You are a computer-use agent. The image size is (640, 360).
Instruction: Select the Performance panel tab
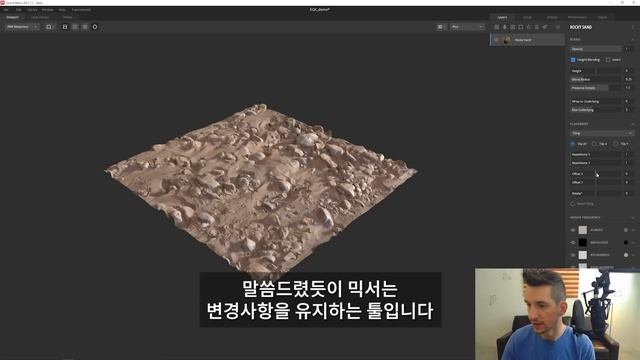577,17
